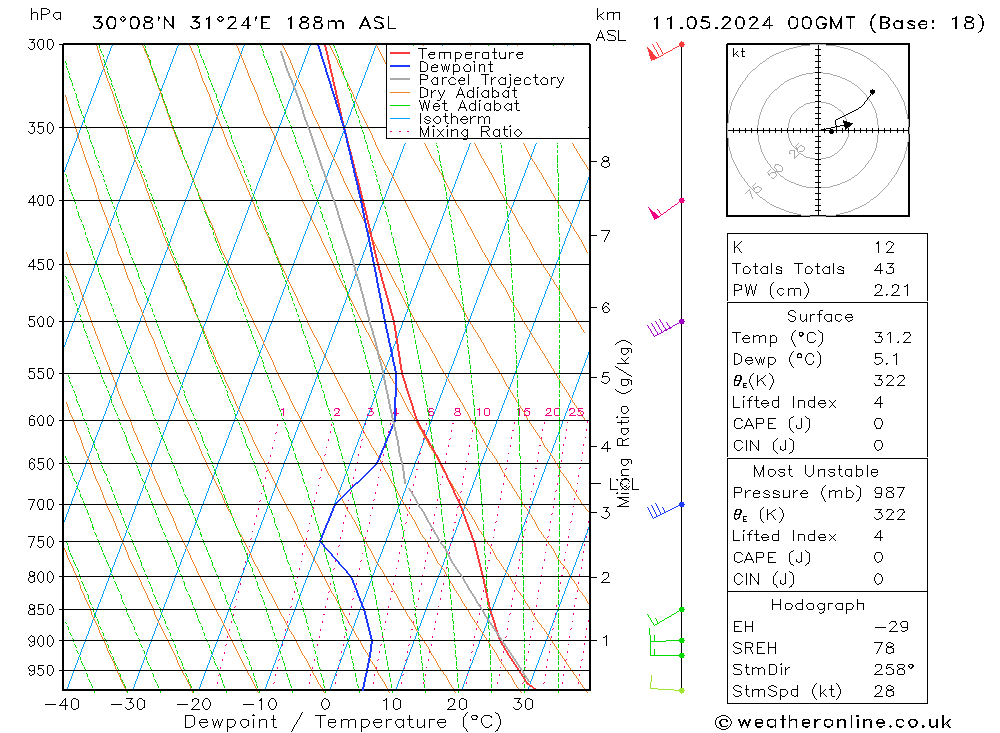This screenshot has width=1000, height=733.
Task: Click the station coordinates header "30°08'N 31°24'E 188m ASL"
Action: 244,24
